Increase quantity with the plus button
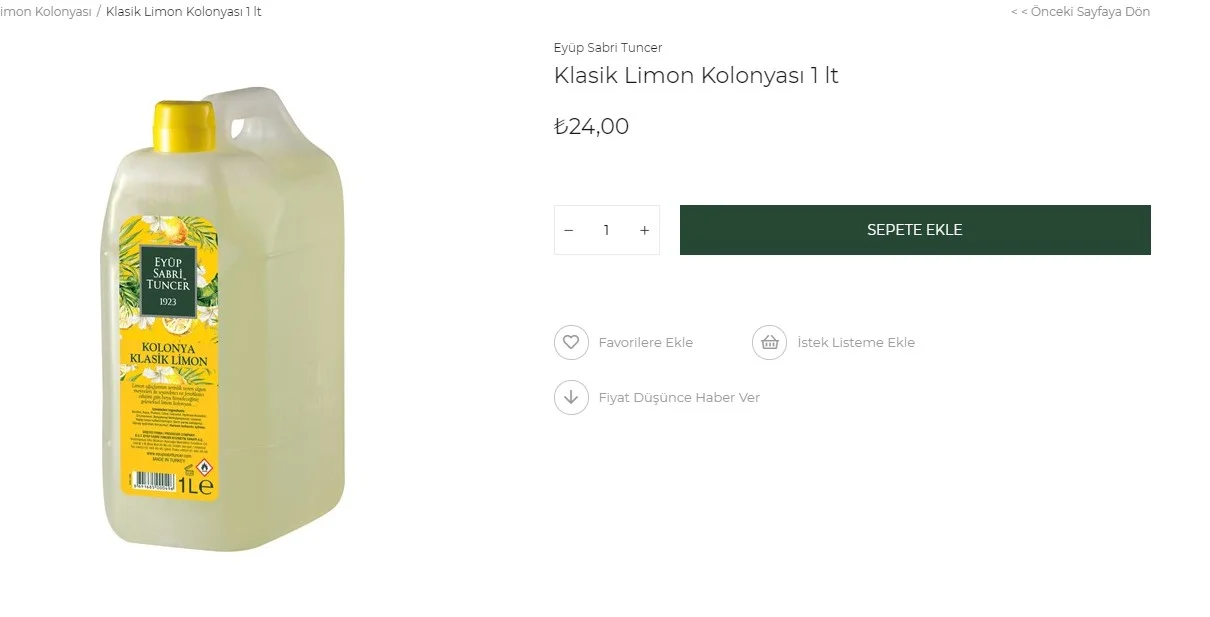This screenshot has width=1210, height=617. pyautogui.click(x=645, y=230)
